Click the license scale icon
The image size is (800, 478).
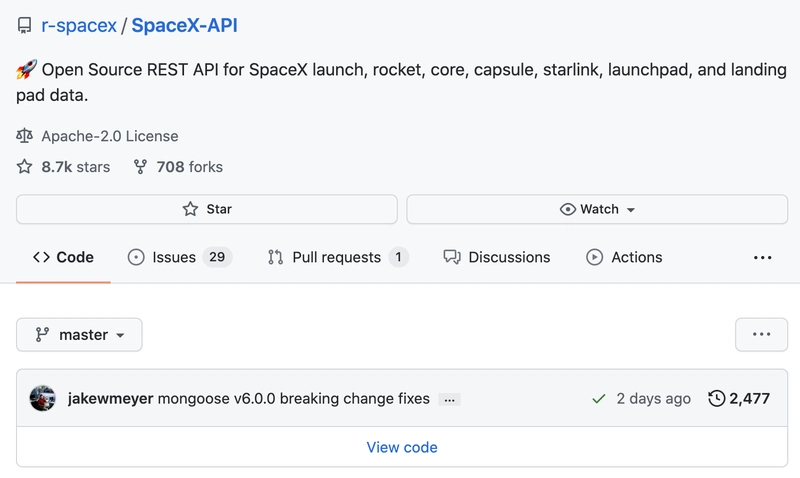pyautogui.click(x=24, y=136)
